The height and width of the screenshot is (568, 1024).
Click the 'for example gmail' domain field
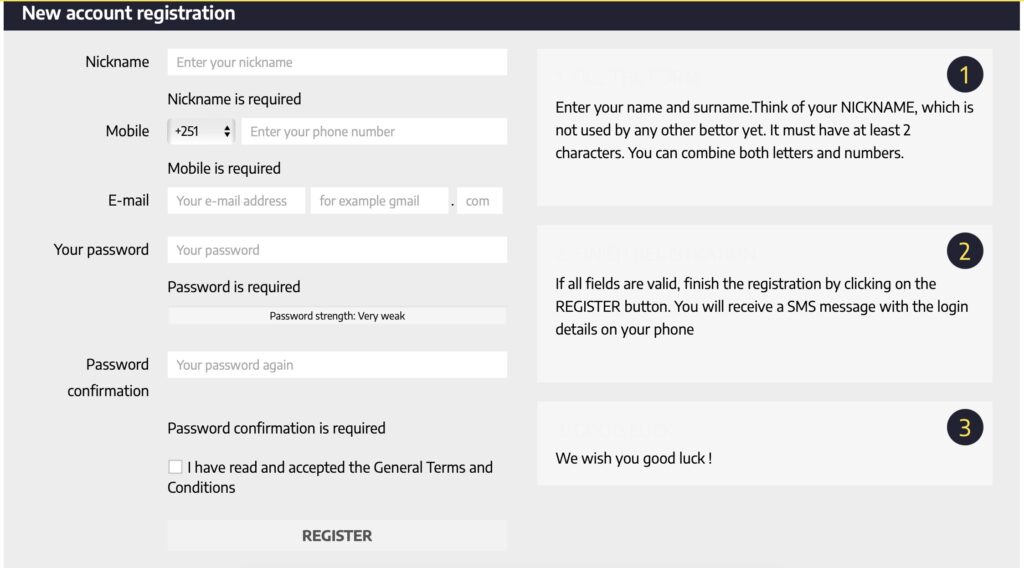click(379, 200)
